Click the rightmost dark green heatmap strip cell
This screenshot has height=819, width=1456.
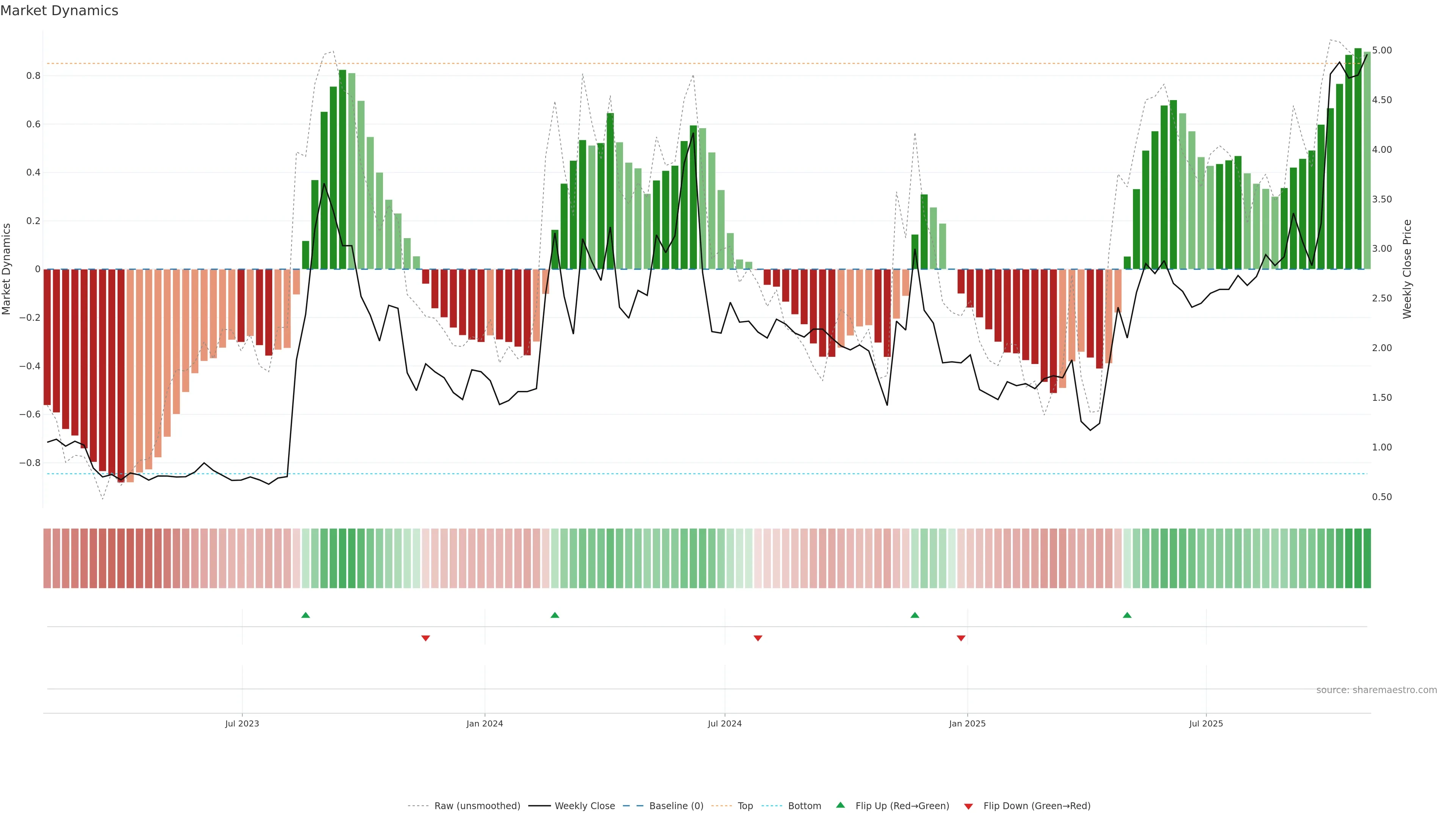click(x=1367, y=559)
